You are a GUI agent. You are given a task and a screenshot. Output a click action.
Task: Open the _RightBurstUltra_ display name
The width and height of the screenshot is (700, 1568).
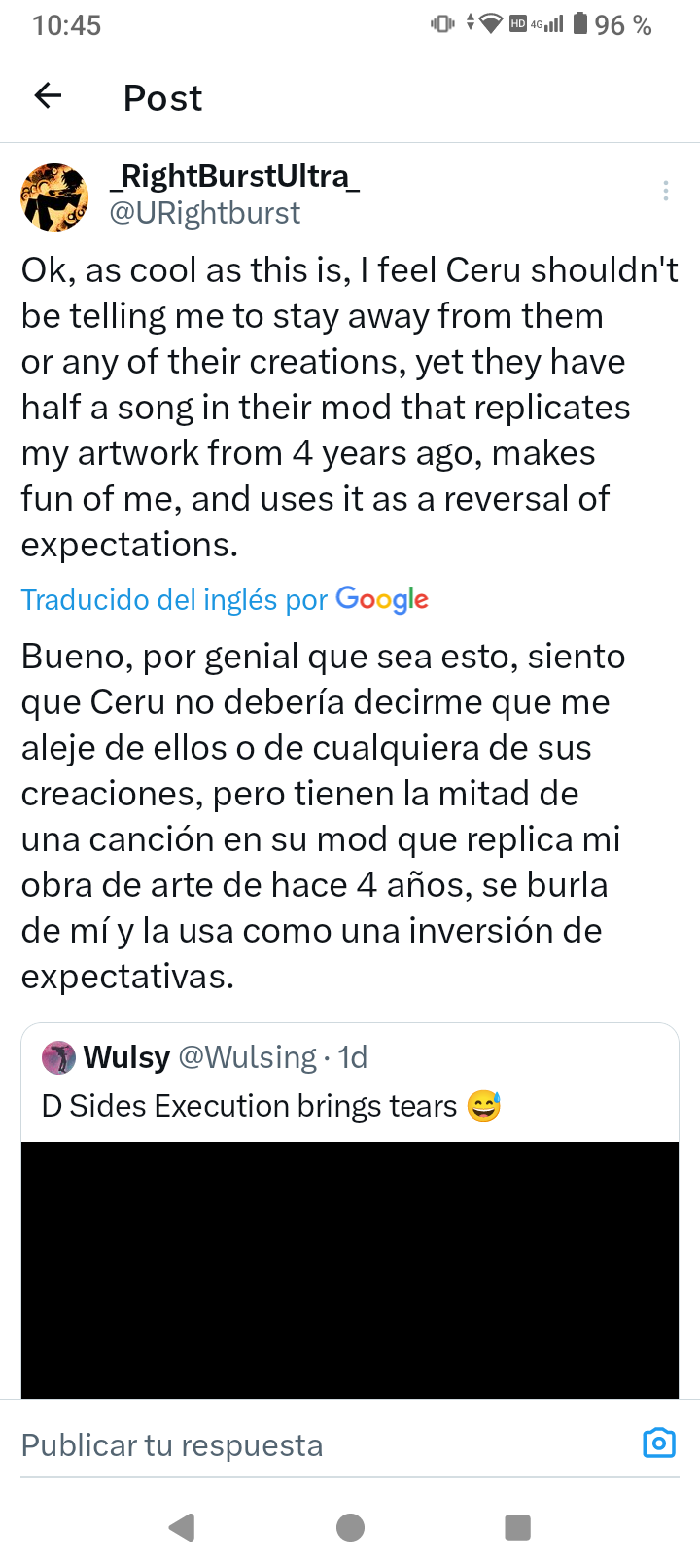point(234,176)
